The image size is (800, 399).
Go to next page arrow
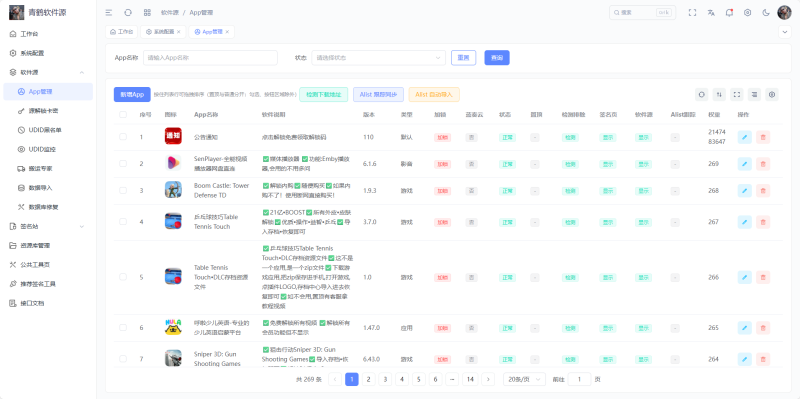pos(488,379)
